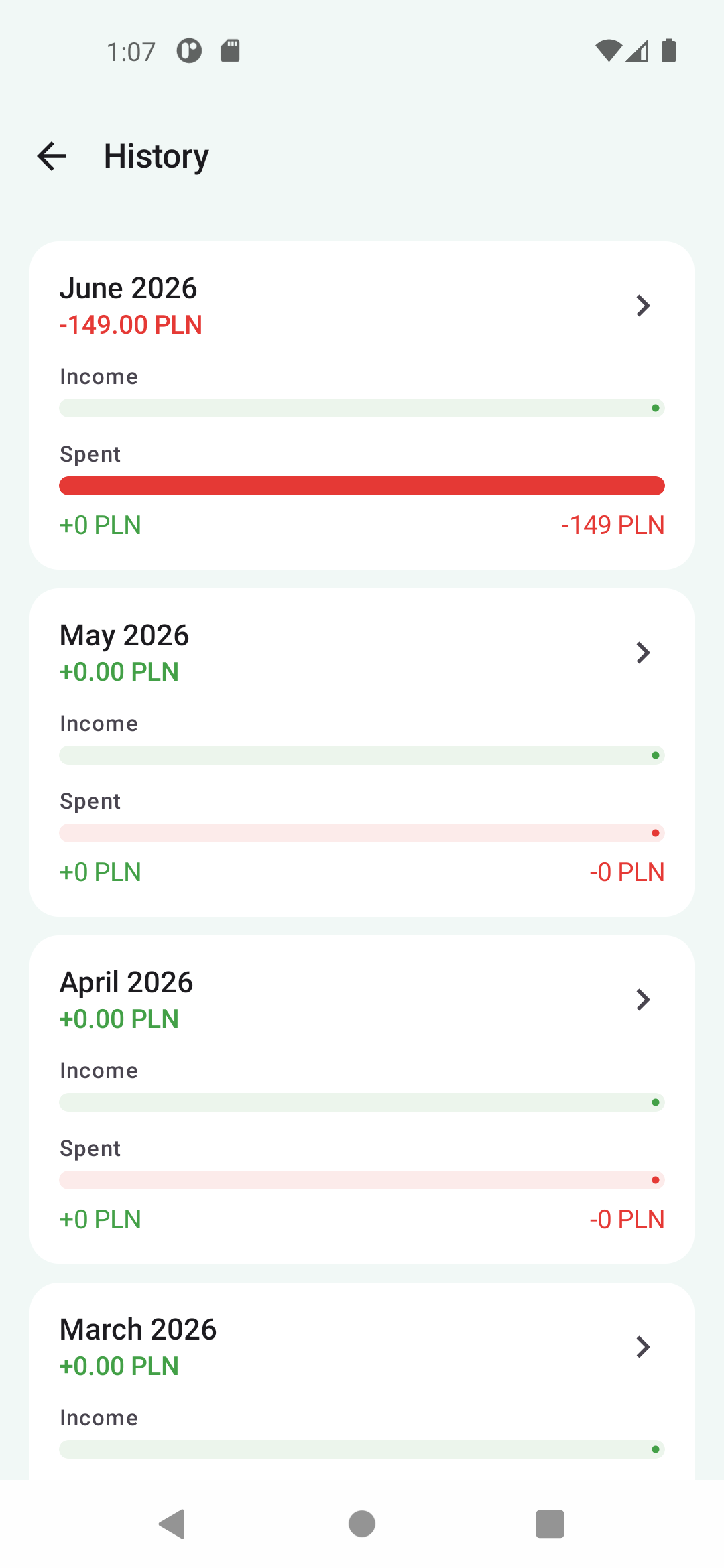The width and height of the screenshot is (724, 1568).
Task: Open April 2026 chevron arrow
Action: (643, 1000)
